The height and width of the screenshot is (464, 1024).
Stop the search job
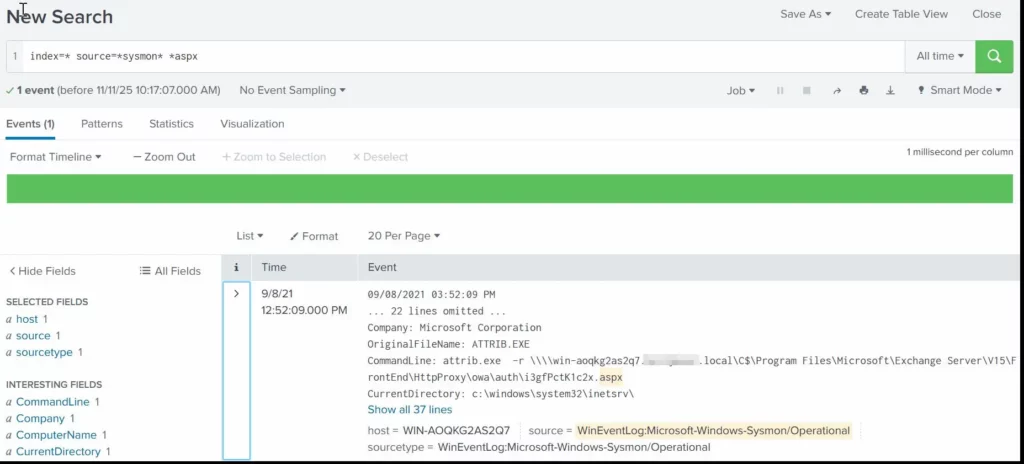click(807, 91)
